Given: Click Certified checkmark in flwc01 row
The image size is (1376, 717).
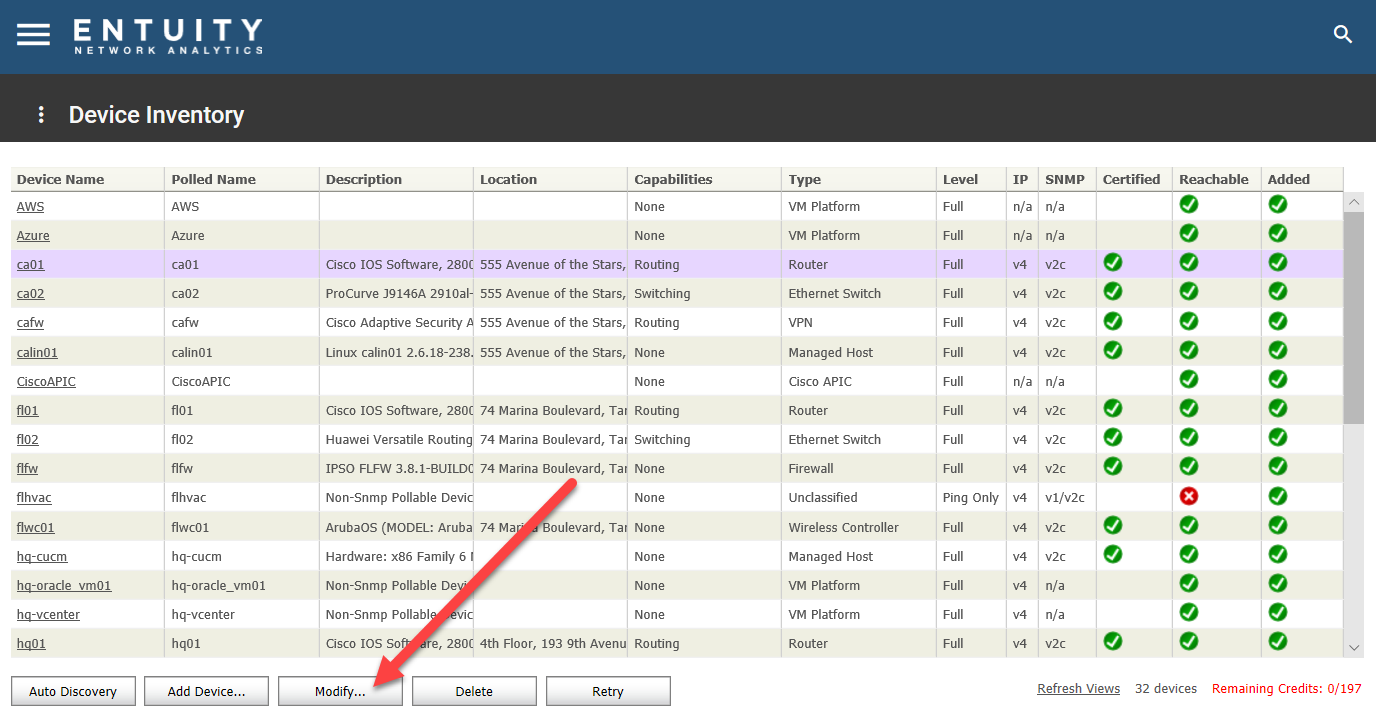Looking at the screenshot, I should click(1112, 525).
